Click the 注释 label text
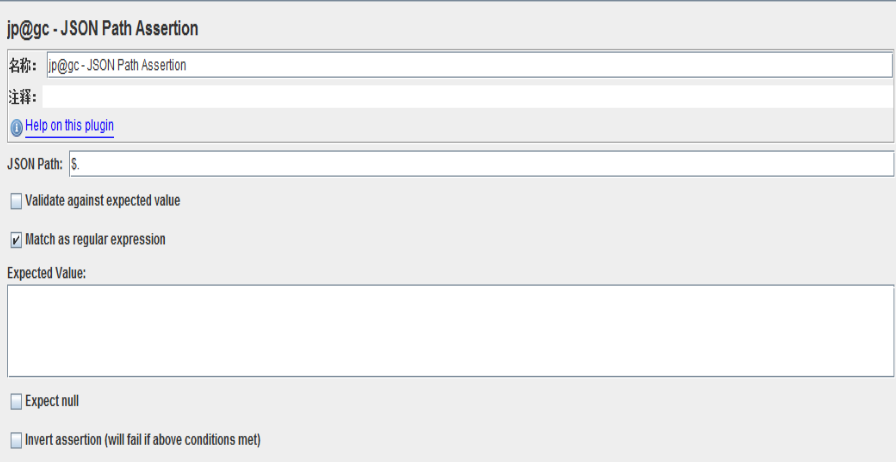The width and height of the screenshot is (896, 462). pyautogui.click(x=22, y=97)
